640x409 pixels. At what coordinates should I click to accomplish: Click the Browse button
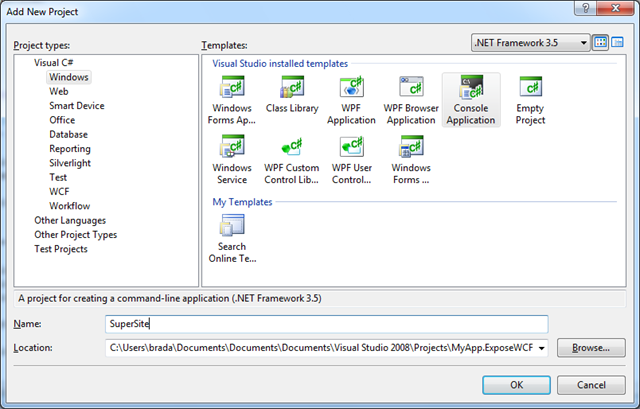(x=591, y=348)
